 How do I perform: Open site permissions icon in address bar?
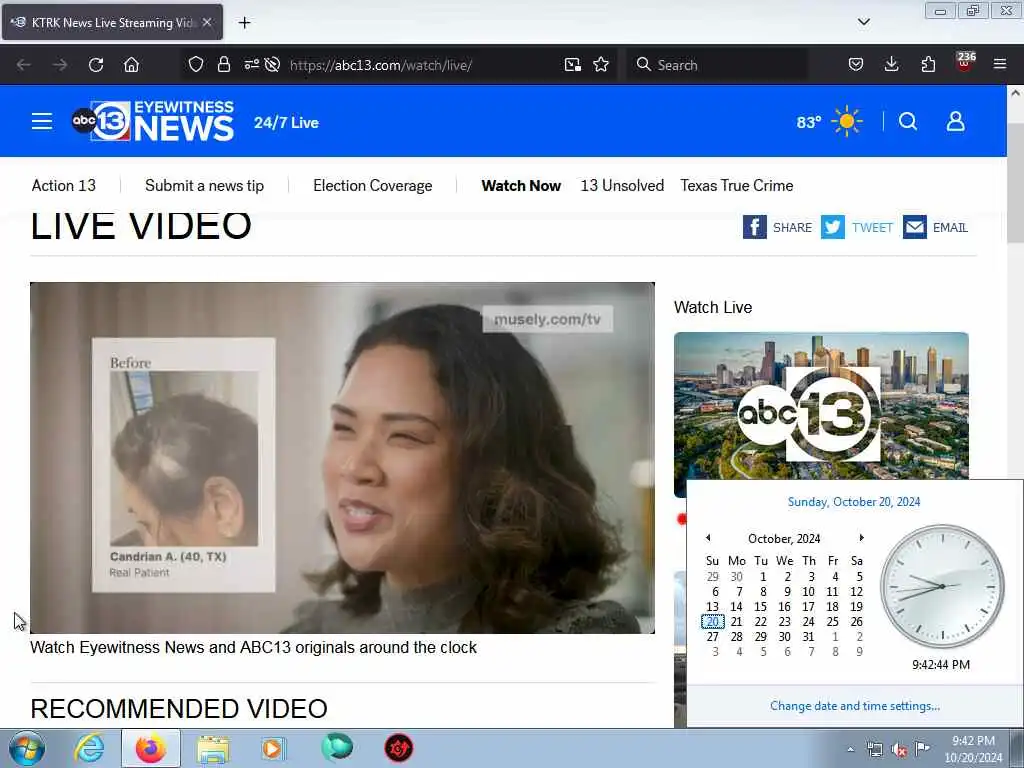pyautogui.click(x=251, y=65)
